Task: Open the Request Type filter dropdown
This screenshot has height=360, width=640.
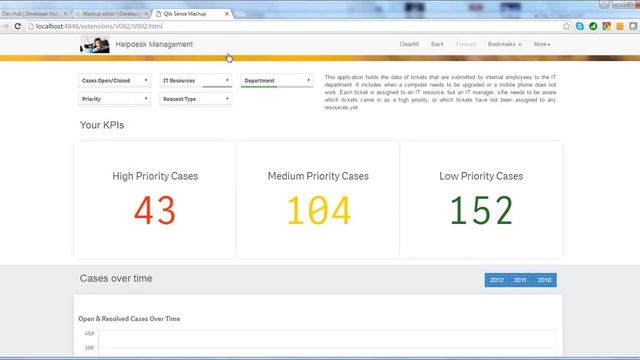Action: tap(196, 99)
